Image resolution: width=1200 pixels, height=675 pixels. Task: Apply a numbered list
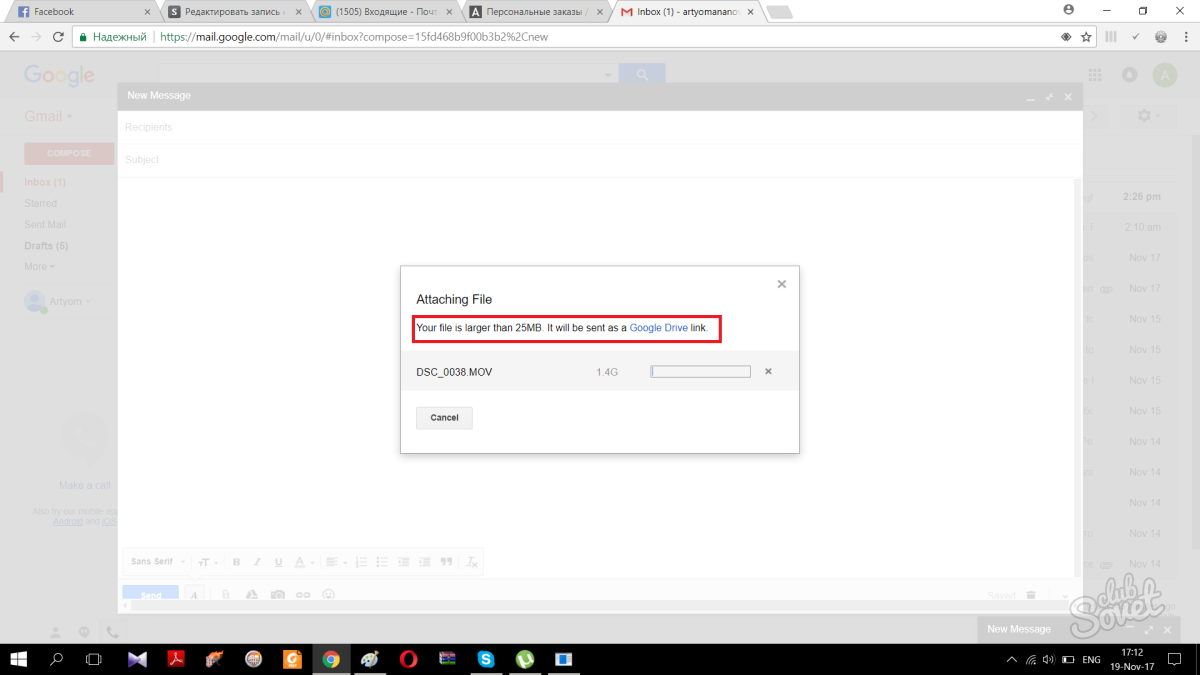(362, 562)
